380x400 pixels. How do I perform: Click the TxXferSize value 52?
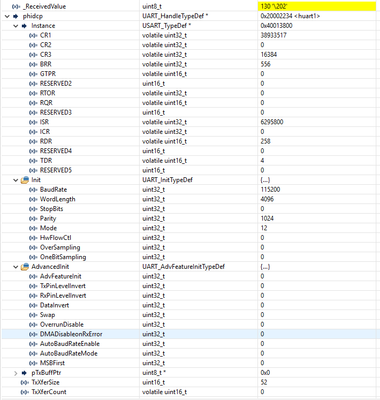click(264, 382)
